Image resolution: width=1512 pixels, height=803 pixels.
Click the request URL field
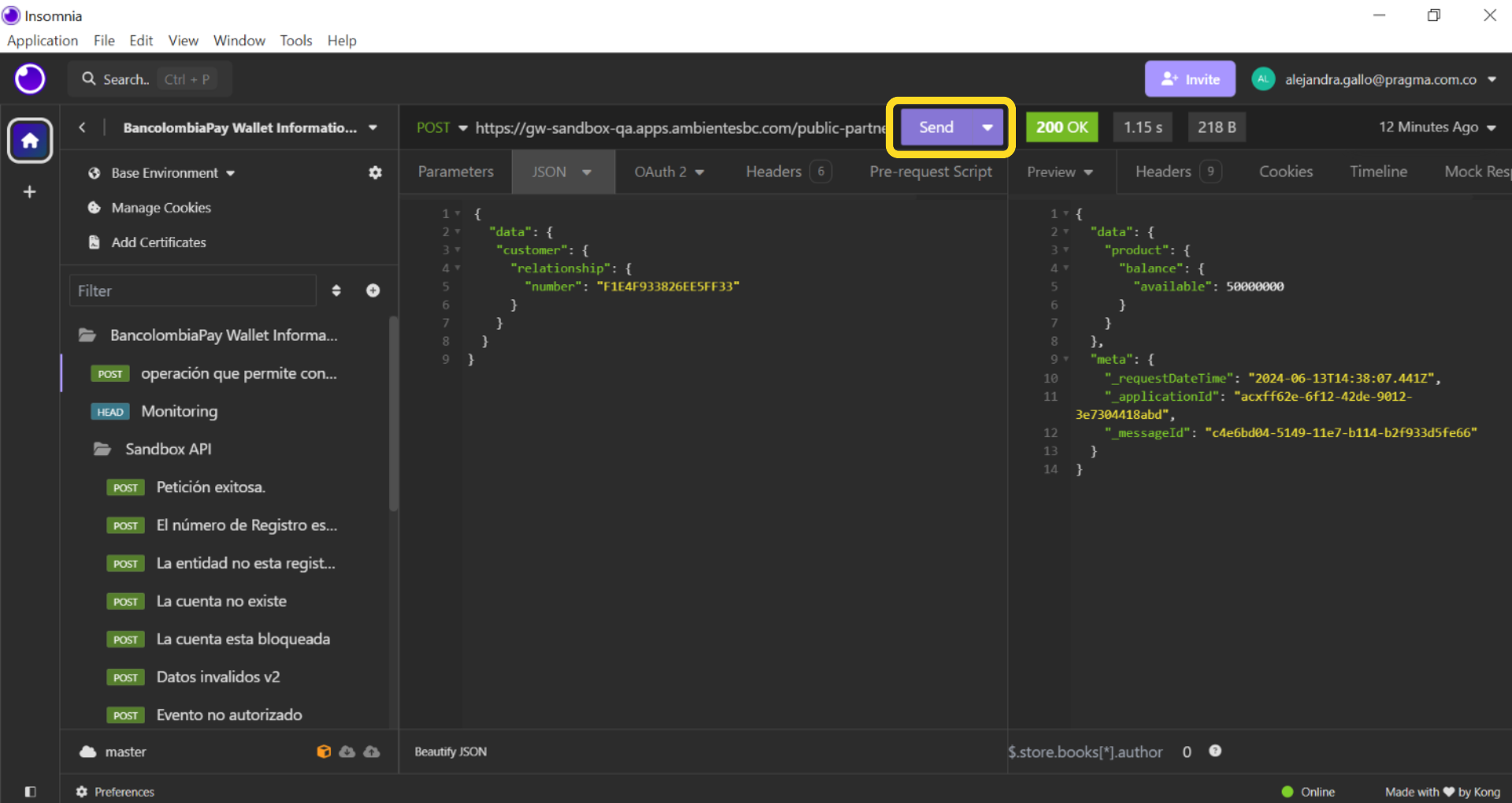pyautogui.click(x=680, y=128)
